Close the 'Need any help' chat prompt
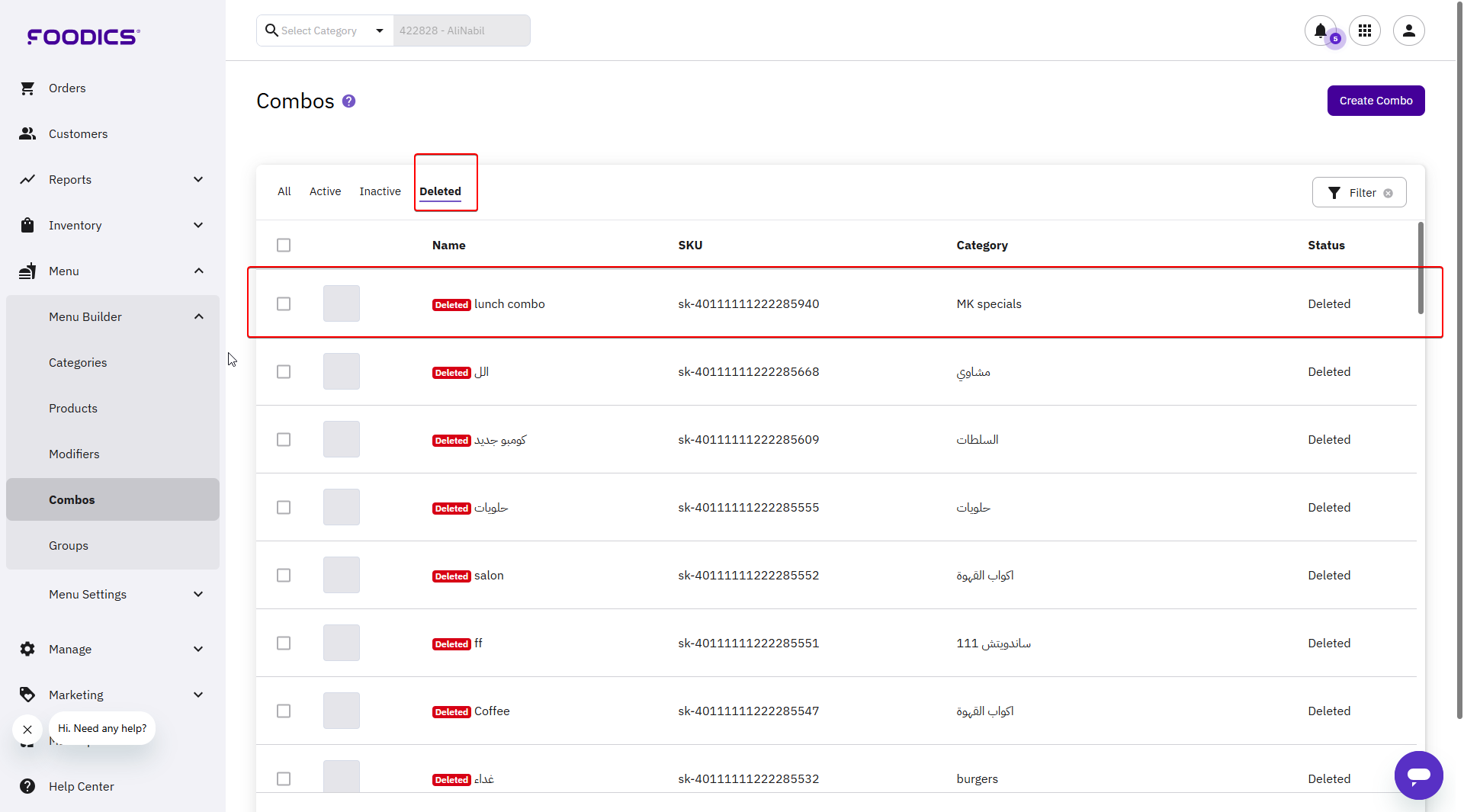Screen dimensions: 1464x812 coord(27,730)
